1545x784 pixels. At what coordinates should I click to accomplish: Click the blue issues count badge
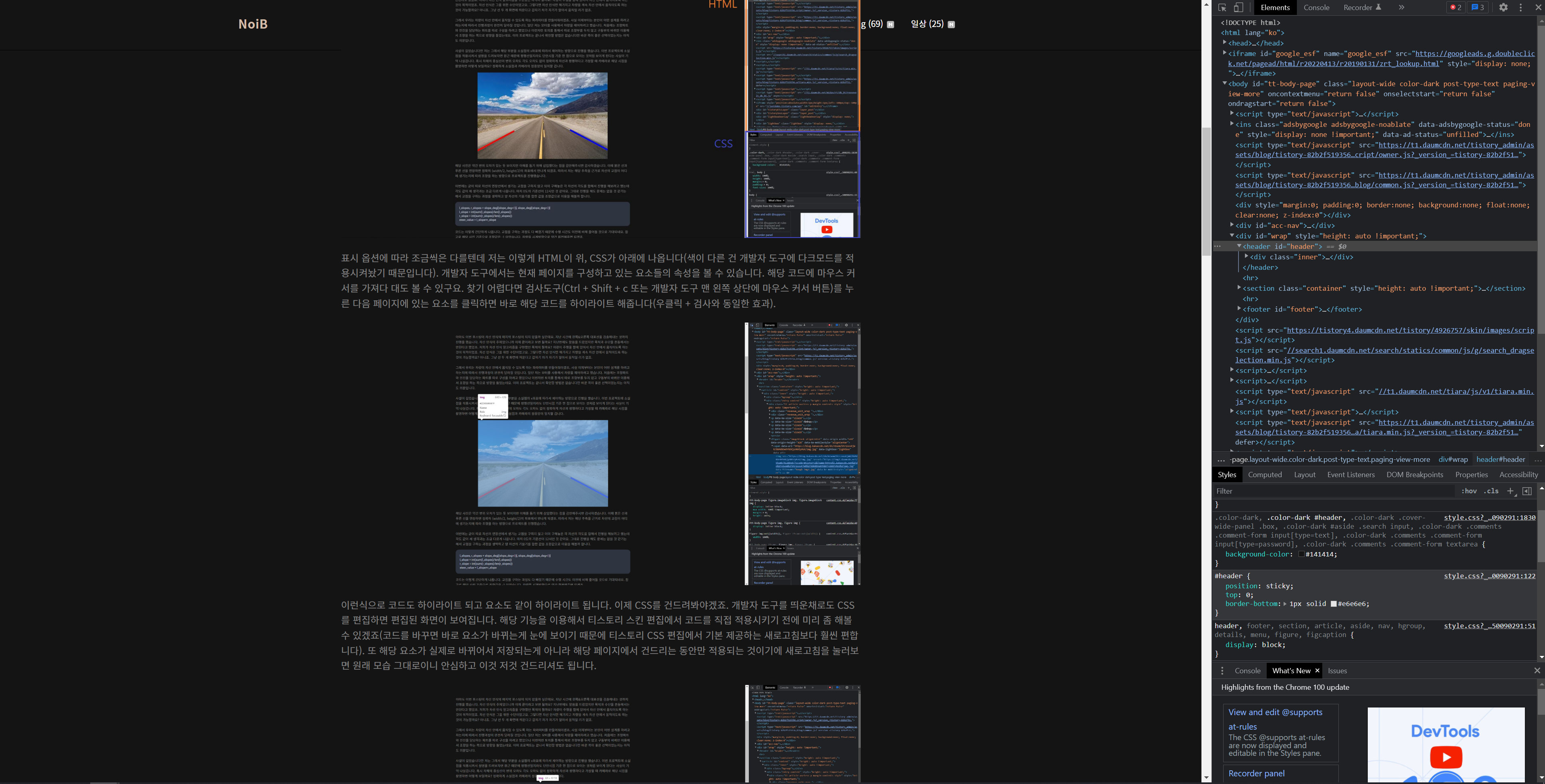pos(1477,8)
